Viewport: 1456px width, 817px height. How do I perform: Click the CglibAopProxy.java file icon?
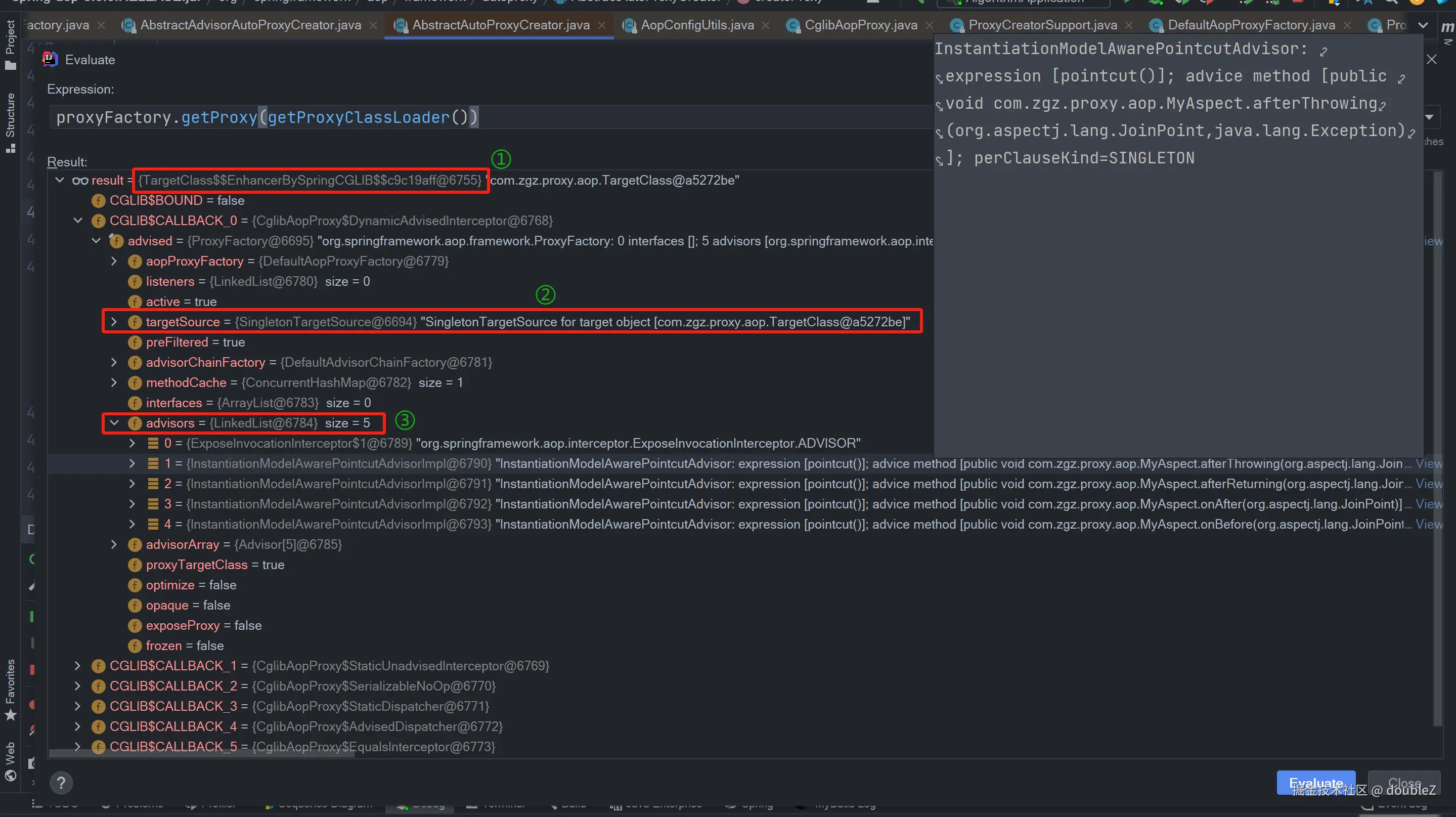tap(793, 25)
